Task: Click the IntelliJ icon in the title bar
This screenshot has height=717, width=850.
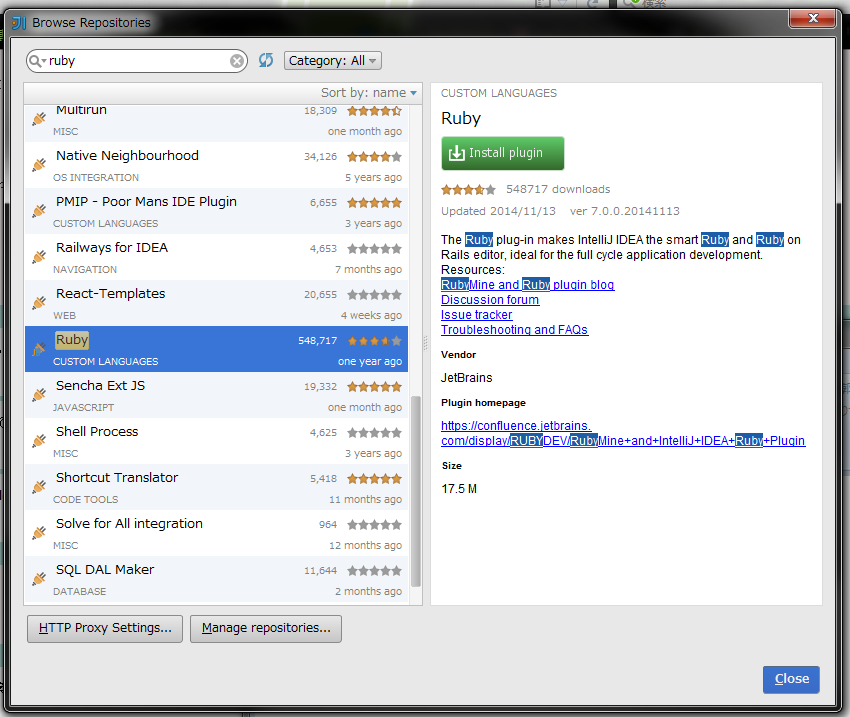Action: click(19, 23)
